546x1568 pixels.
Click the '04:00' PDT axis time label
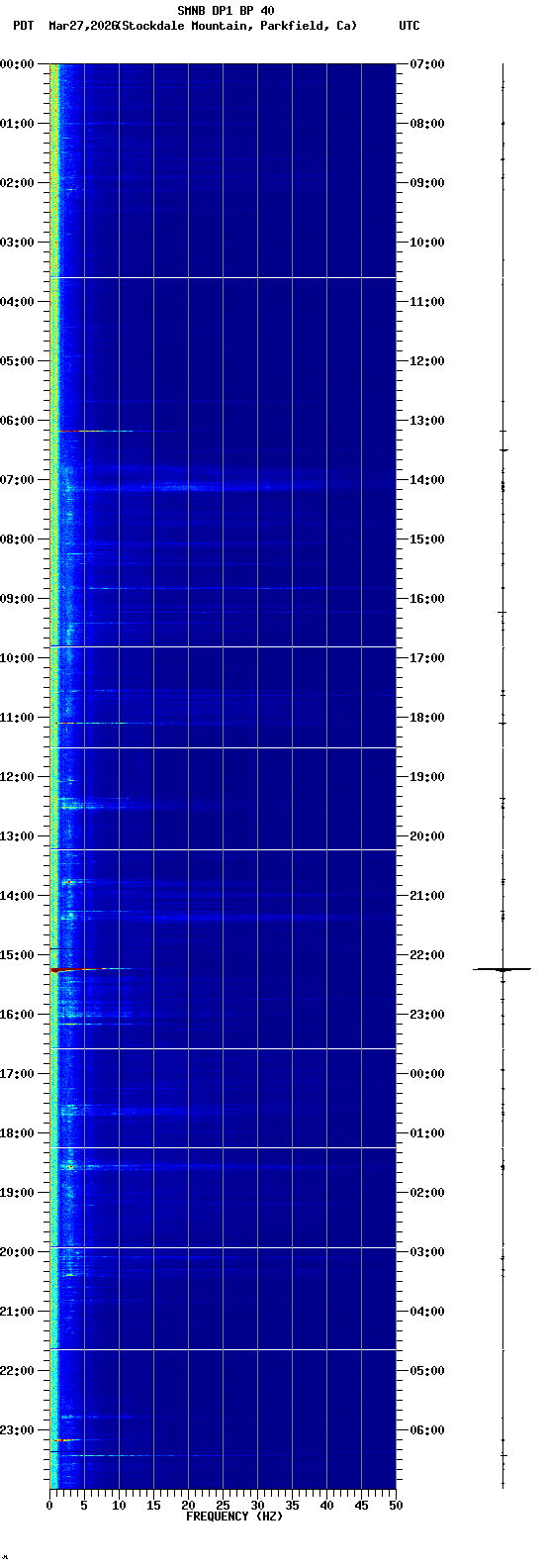coord(18,302)
